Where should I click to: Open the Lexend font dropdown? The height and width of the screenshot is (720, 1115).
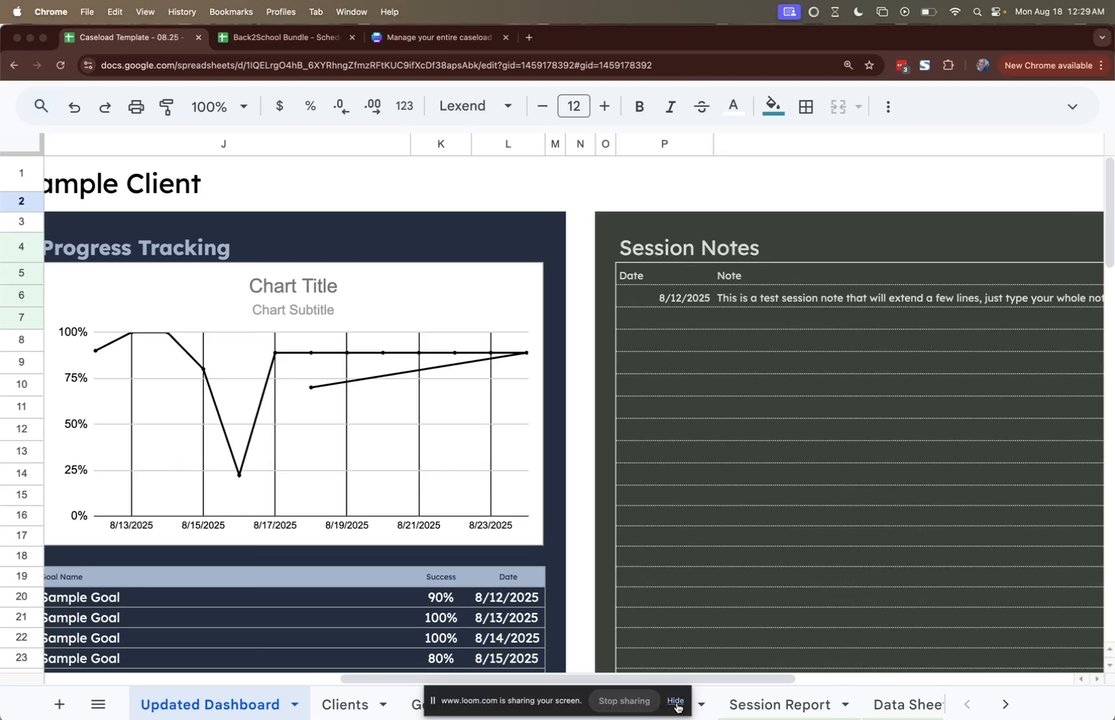pos(475,106)
